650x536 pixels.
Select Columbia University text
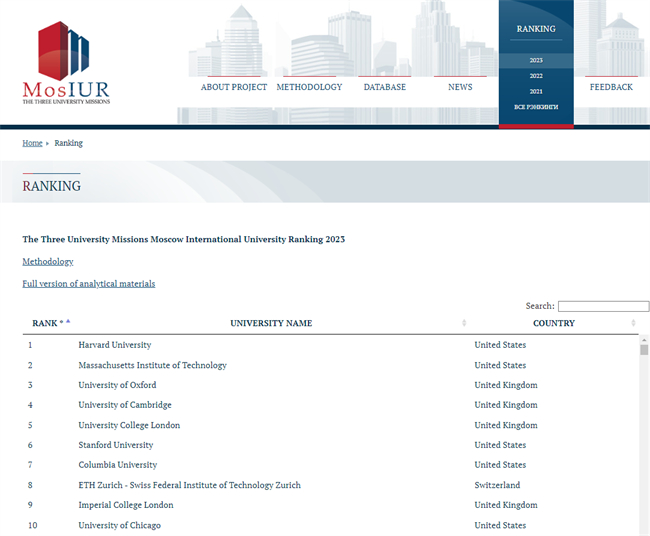(x=118, y=465)
